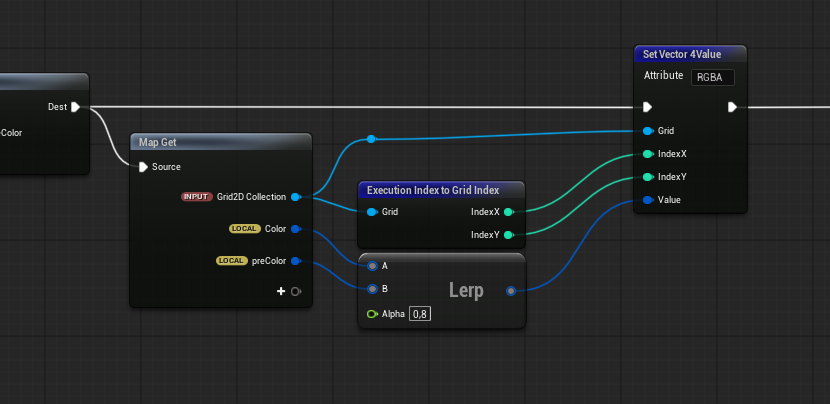Click the Dest execution output pin
Image resolution: width=830 pixels, height=404 pixels.
76,107
